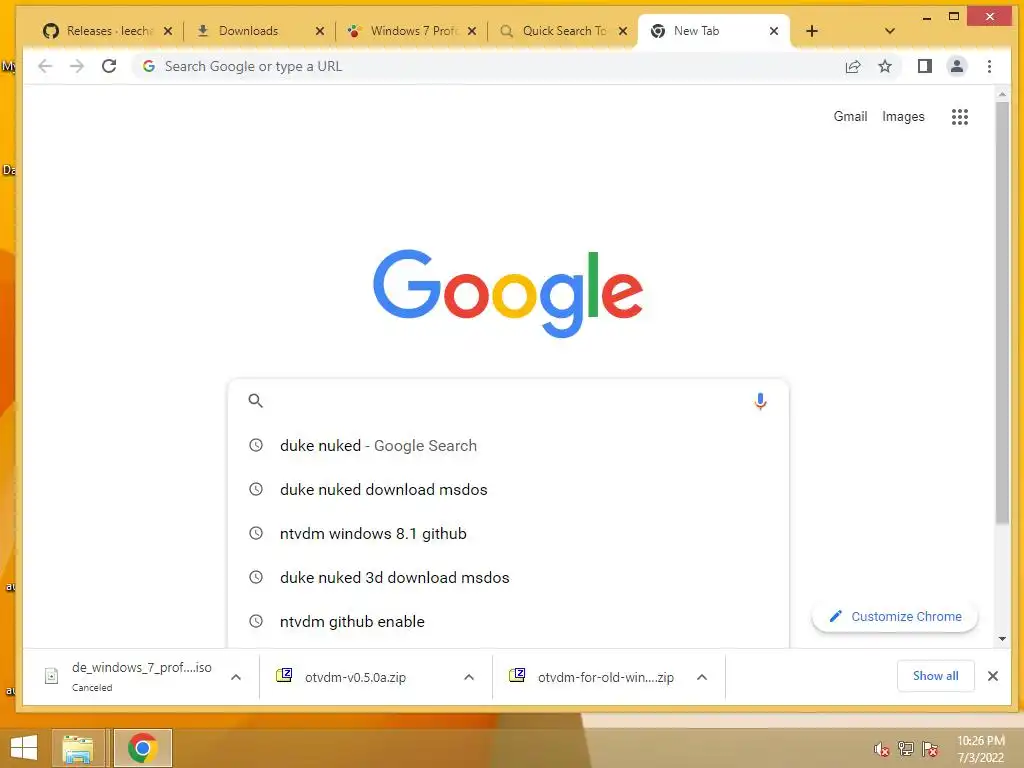Image resolution: width=1024 pixels, height=768 pixels.
Task: Go back using the browser back arrow
Action: [x=45, y=66]
